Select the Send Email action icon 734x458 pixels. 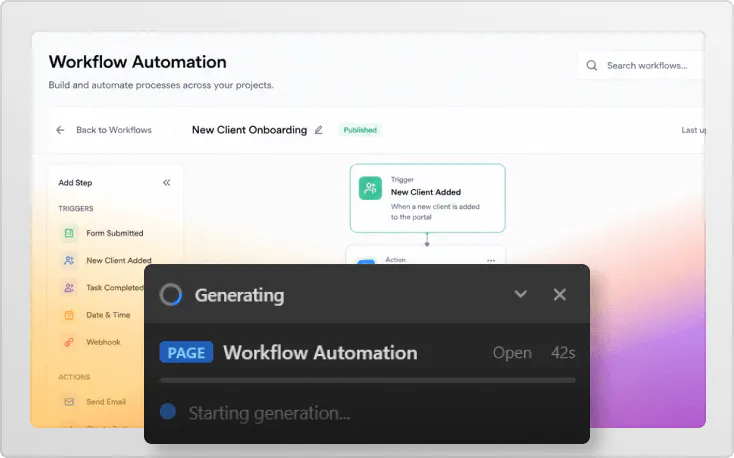click(69, 402)
